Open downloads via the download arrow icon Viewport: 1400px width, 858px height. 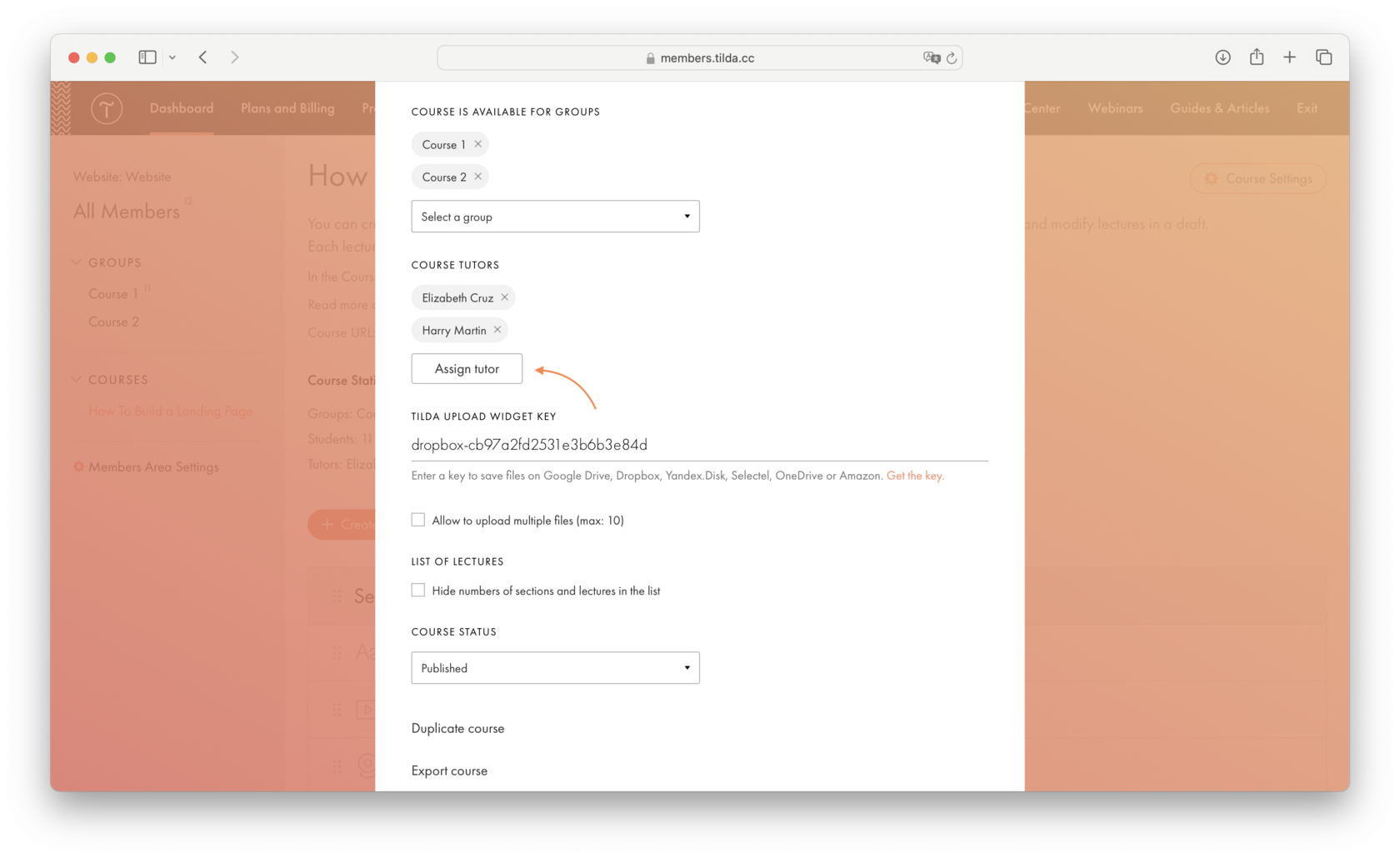1222,57
